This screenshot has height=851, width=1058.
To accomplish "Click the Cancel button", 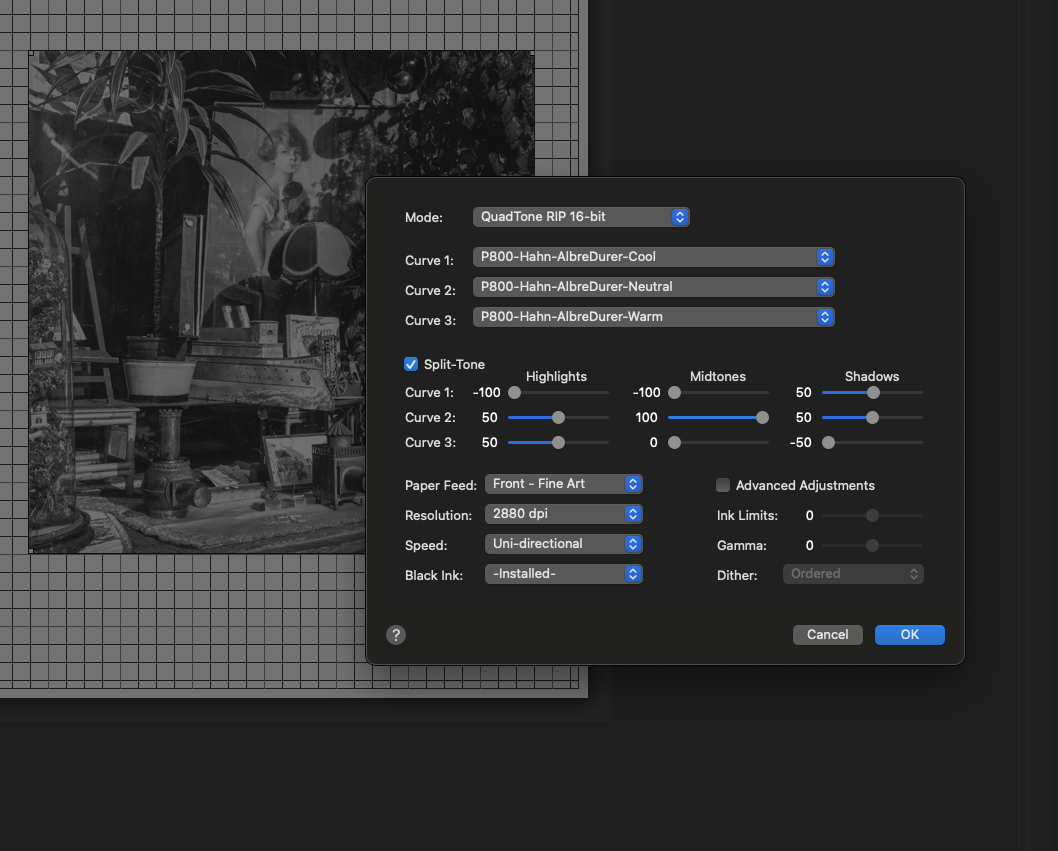I will click(x=827, y=635).
